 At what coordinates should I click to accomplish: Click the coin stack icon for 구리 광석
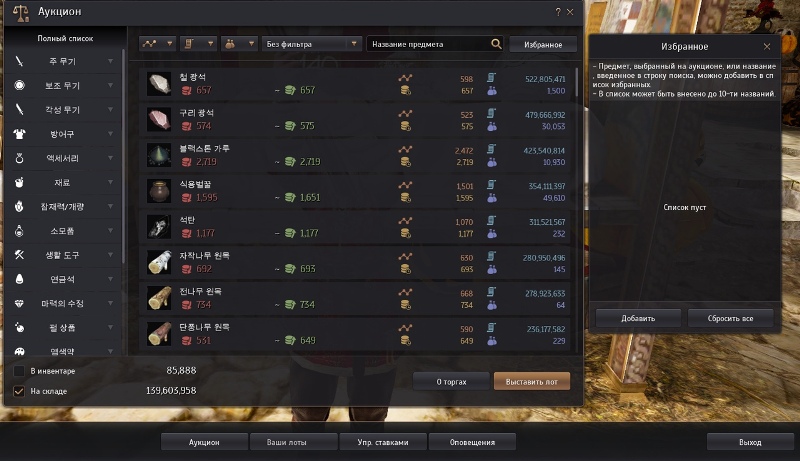(x=406, y=126)
